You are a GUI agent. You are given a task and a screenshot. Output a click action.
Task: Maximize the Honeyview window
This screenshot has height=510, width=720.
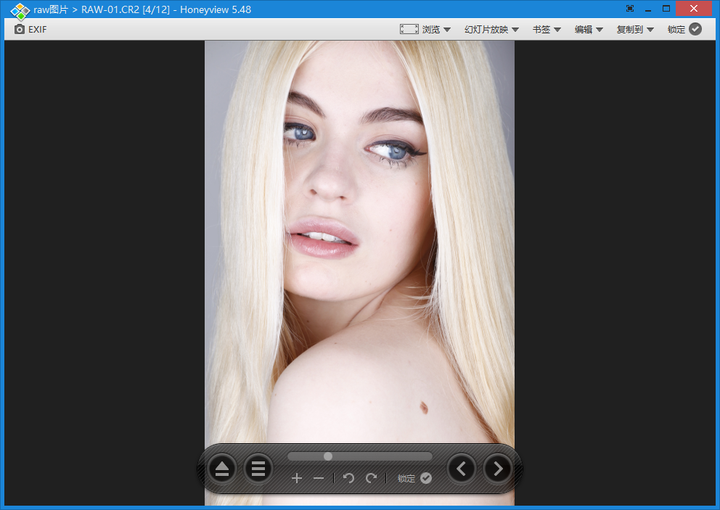(x=666, y=9)
